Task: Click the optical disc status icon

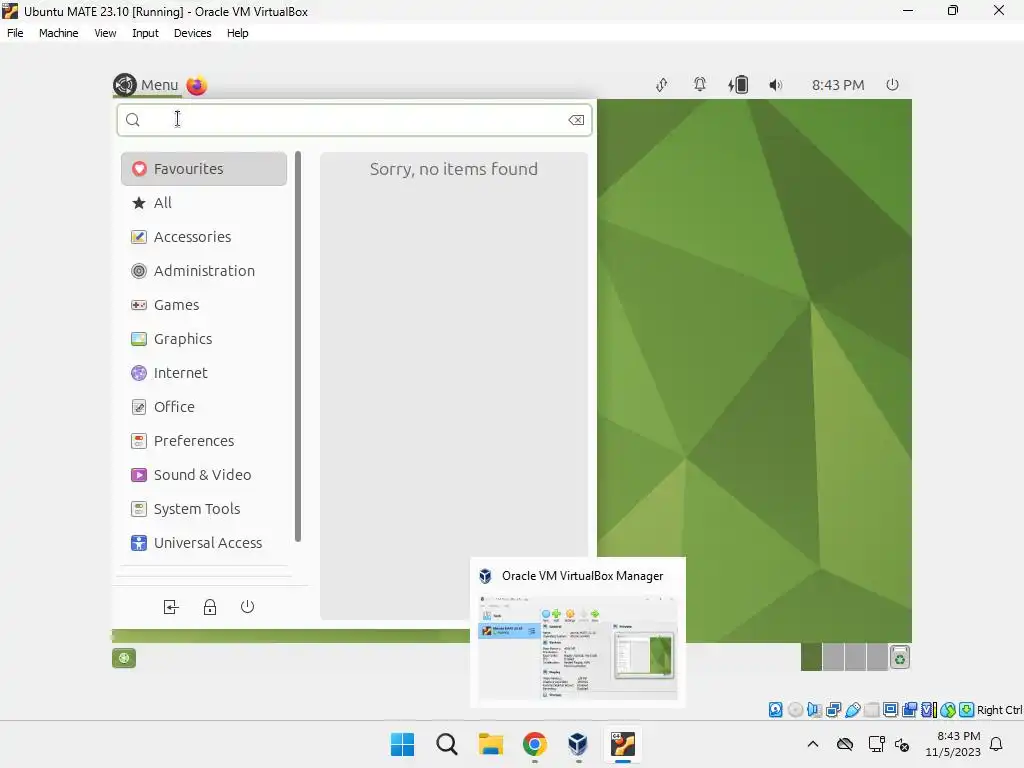Action: (795, 710)
